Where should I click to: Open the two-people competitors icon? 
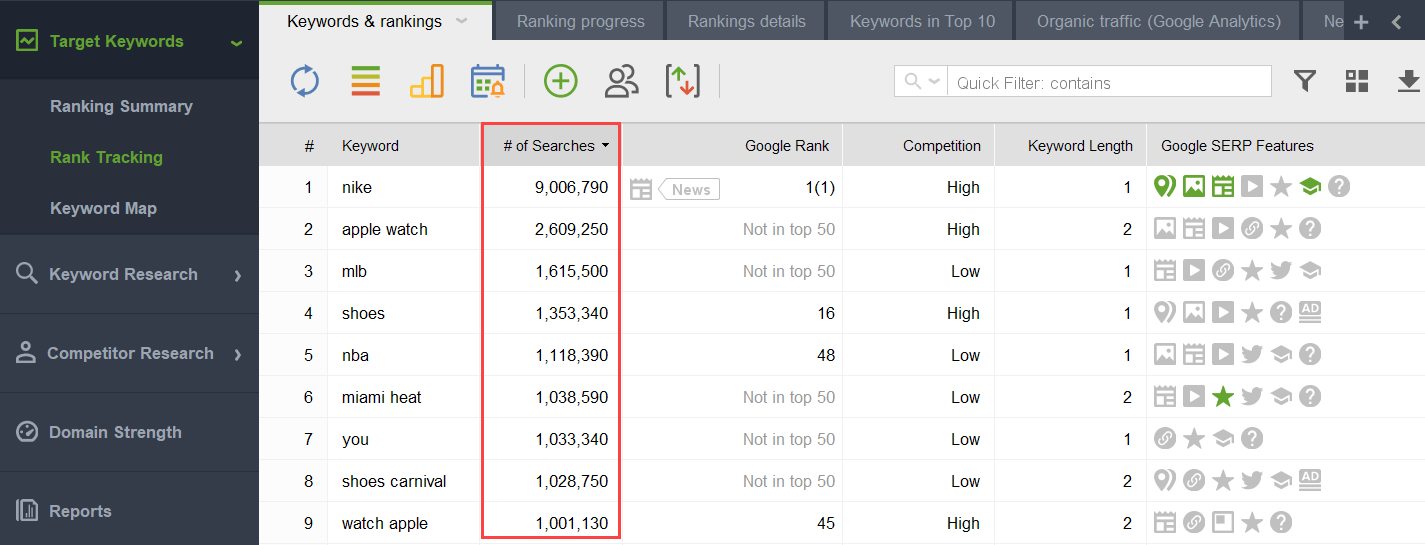click(x=622, y=81)
